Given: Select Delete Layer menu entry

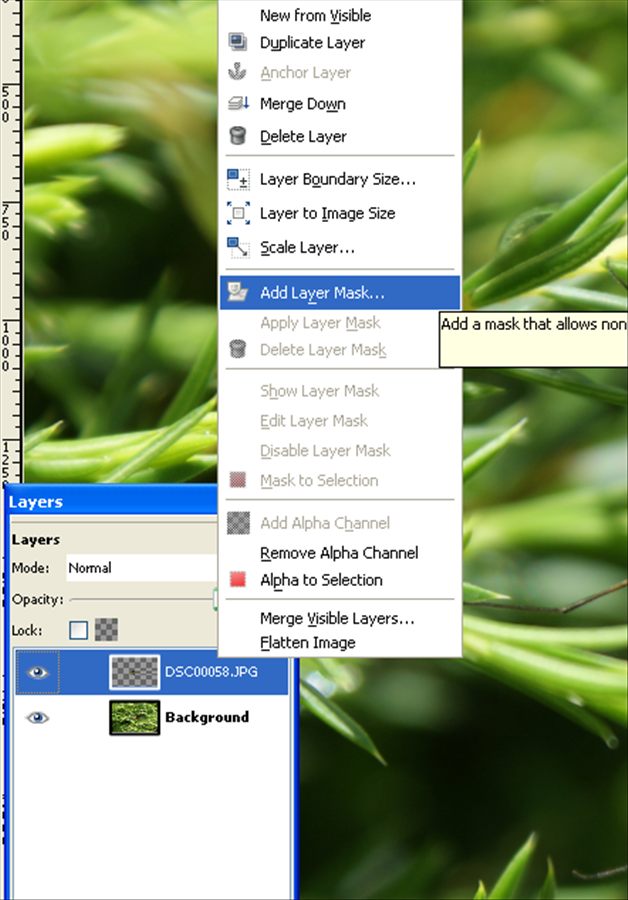Looking at the screenshot, I should point(303,137).
